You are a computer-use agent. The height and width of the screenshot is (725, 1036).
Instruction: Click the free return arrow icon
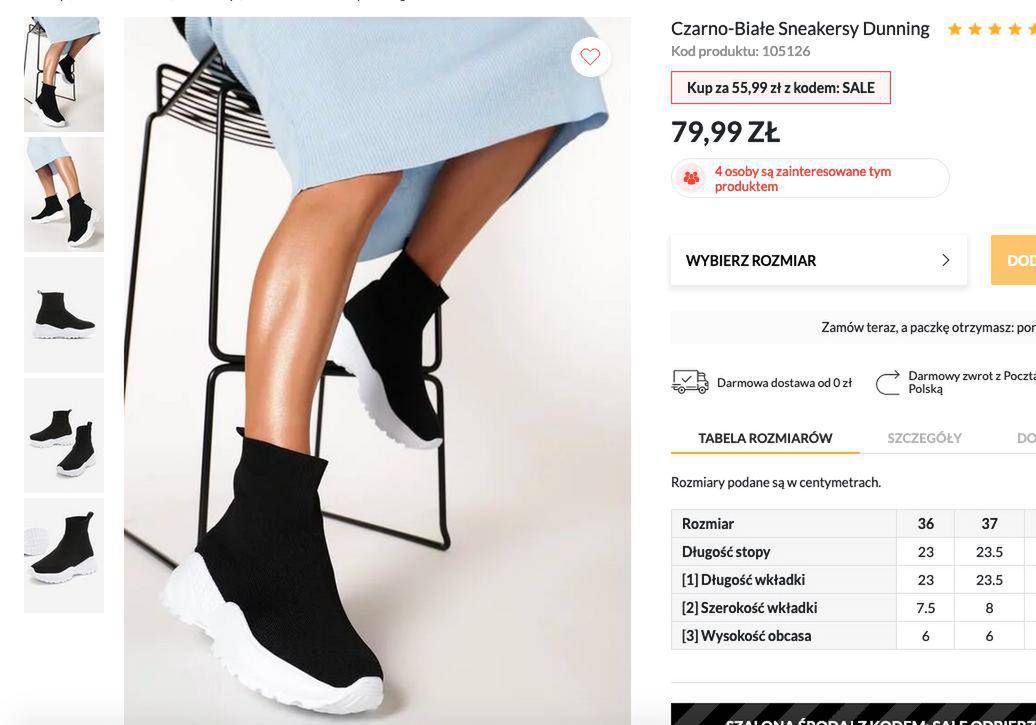[x=888, y=383]
